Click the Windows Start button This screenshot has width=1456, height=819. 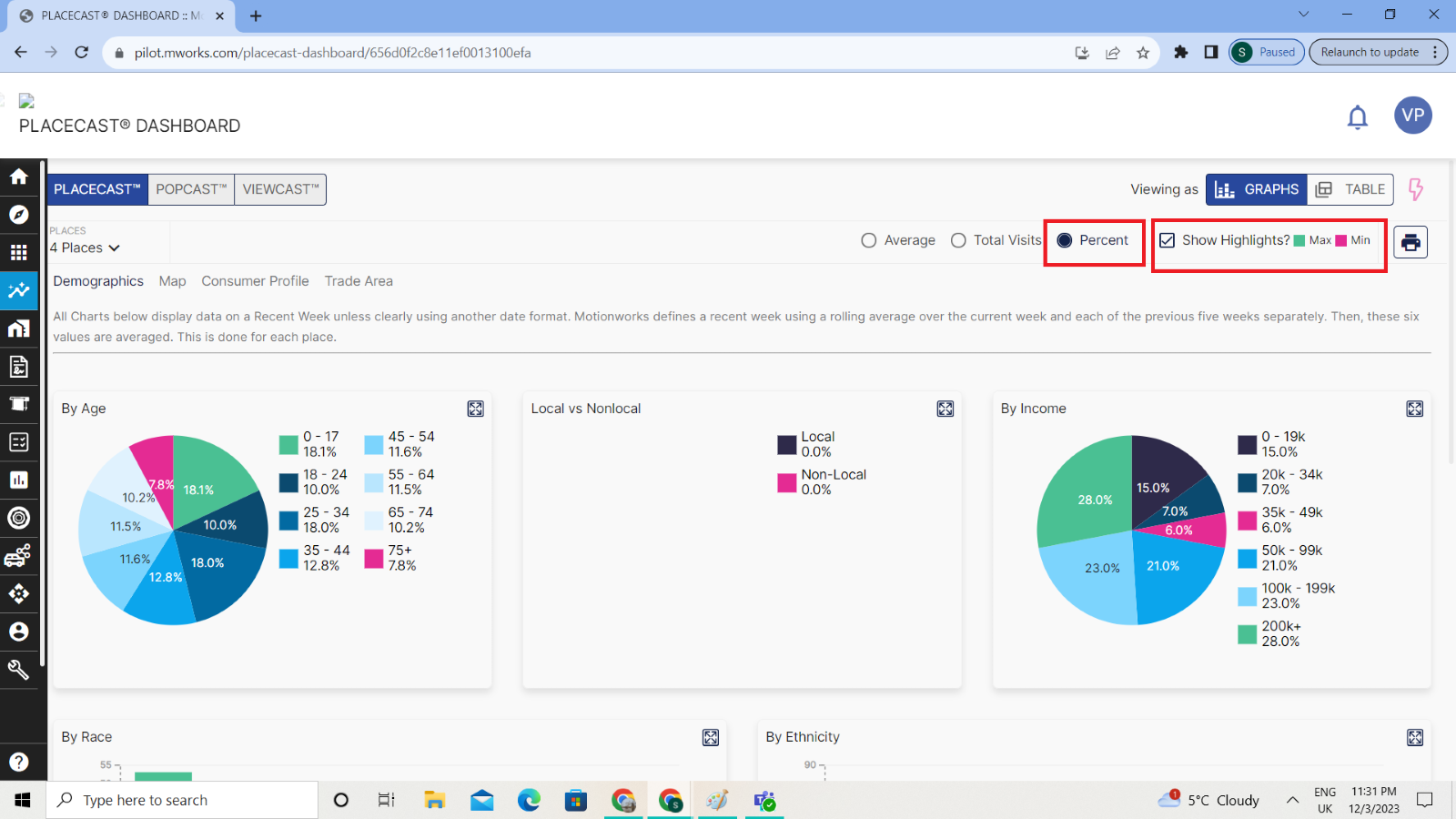[23, 800]
